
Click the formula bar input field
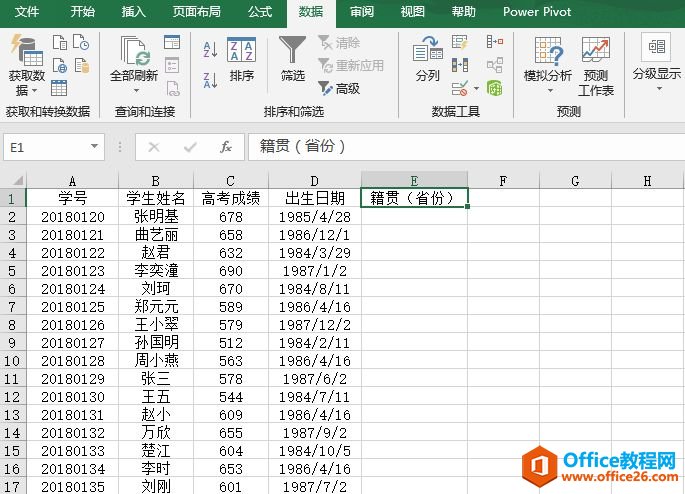tap(460, 147)
